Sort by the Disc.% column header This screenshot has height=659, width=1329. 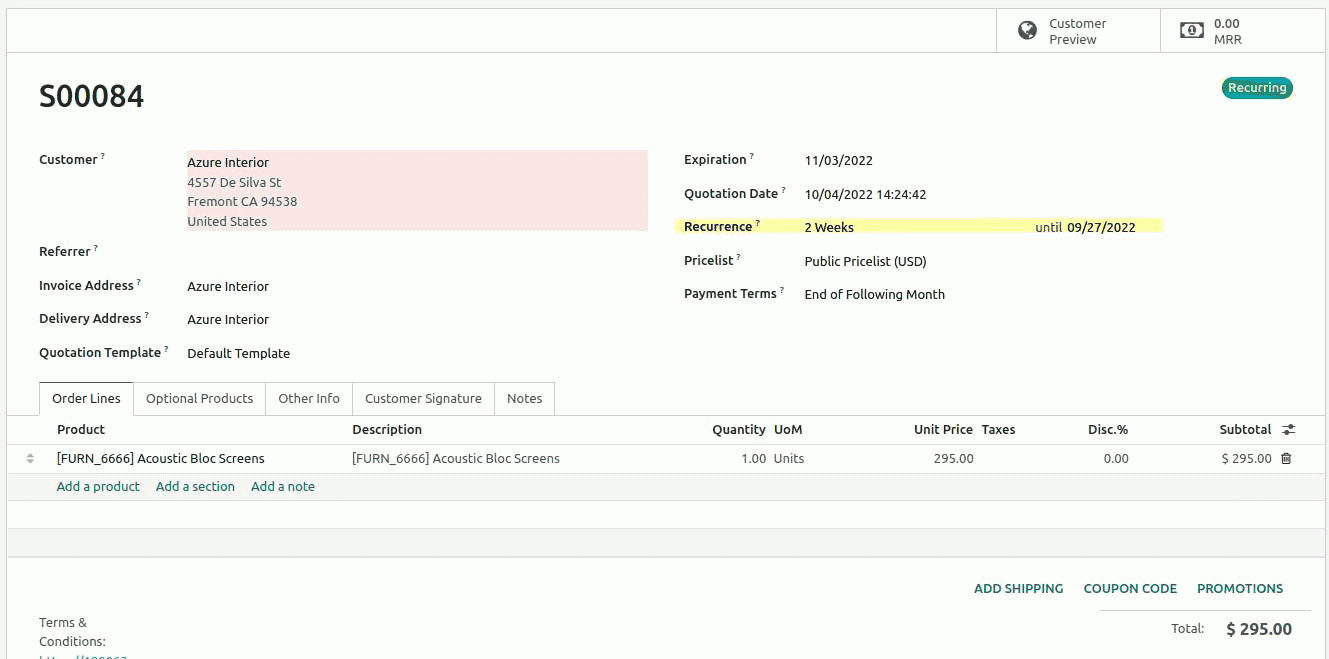pyautogui.click(x=1108, y=430)
